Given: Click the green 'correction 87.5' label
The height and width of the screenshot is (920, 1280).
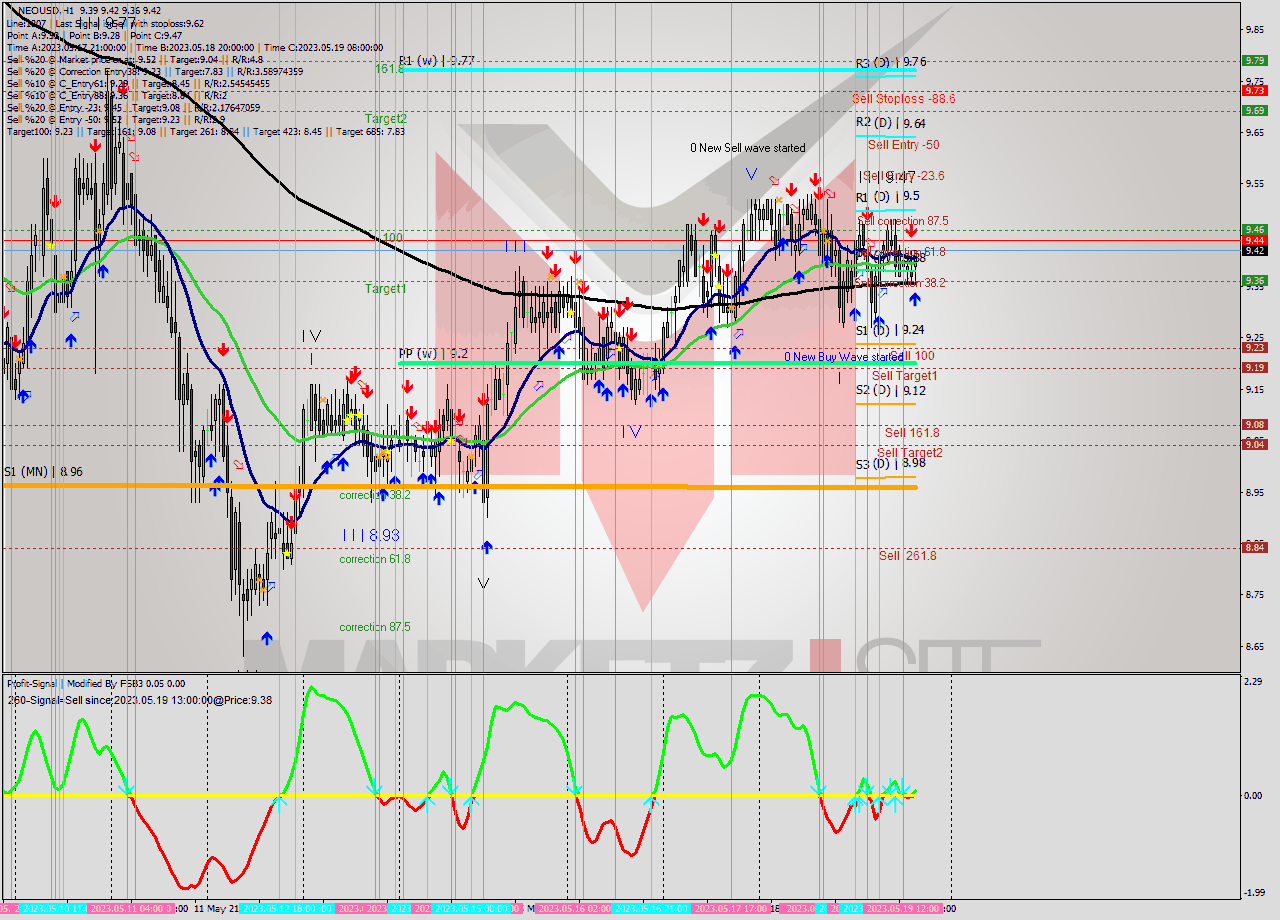Looking at the screenshot, I should coord(375,628).
